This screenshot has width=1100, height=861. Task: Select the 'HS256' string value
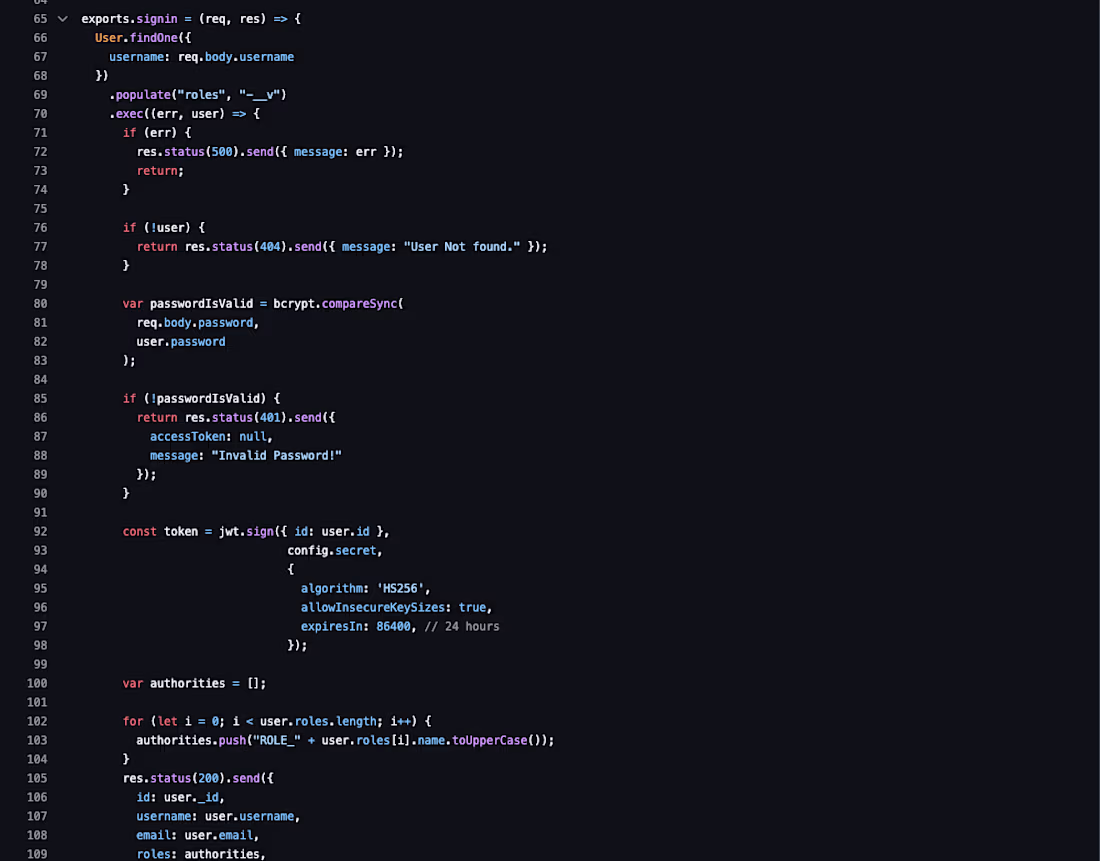[400, 588]
